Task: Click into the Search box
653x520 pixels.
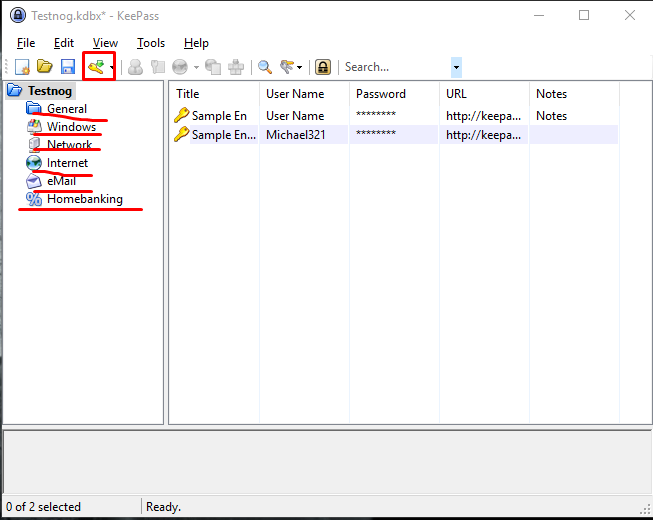Action: (x=396, y=67)
